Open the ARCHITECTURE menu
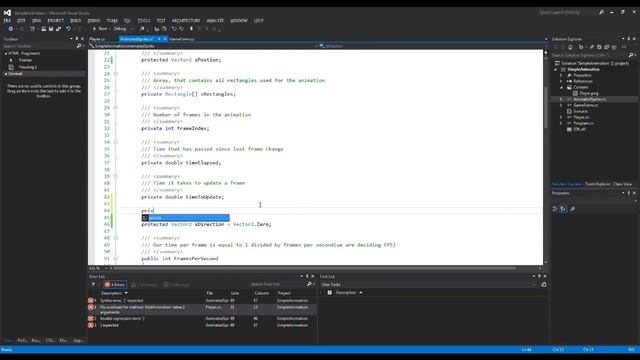 186,20
